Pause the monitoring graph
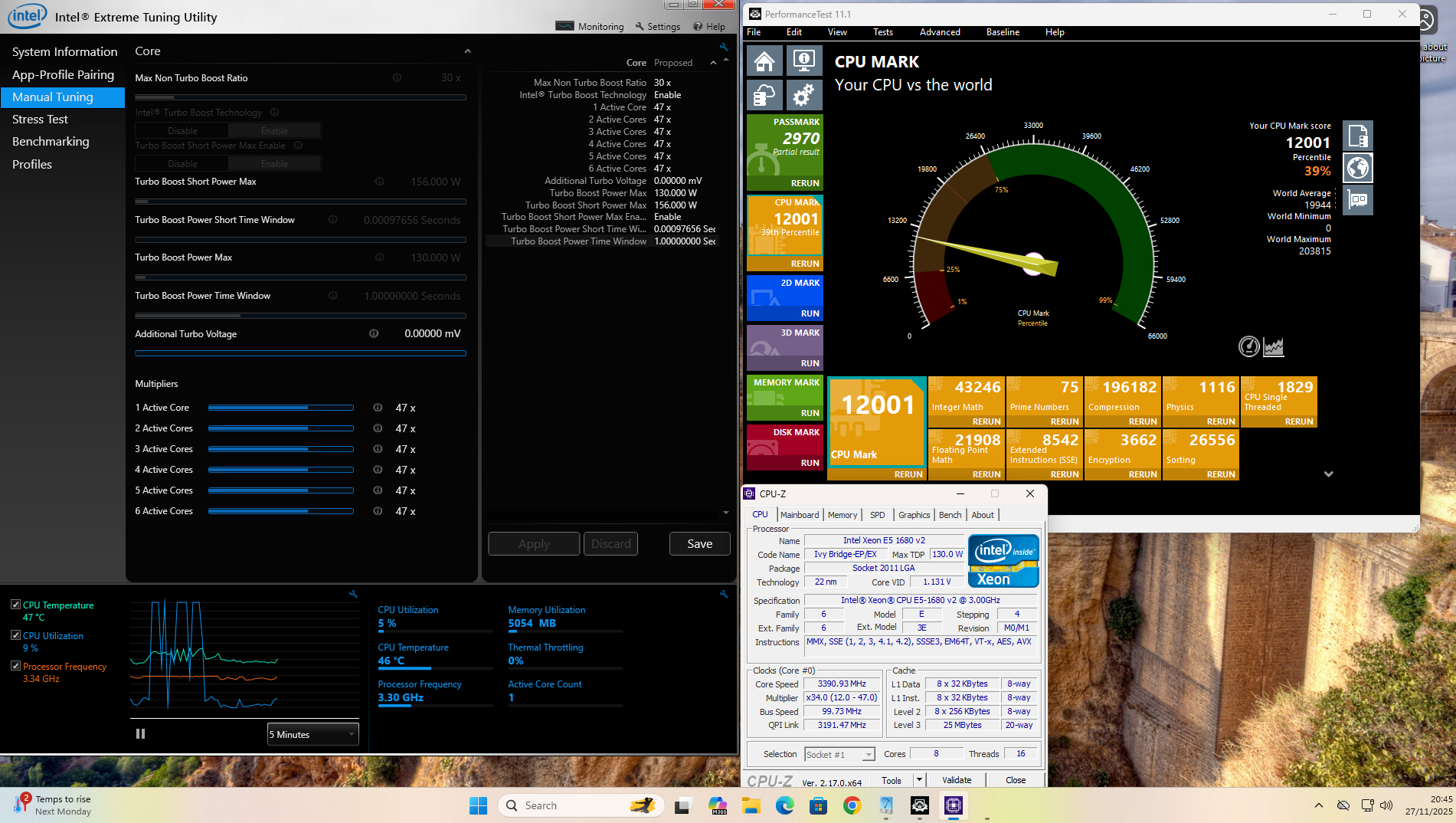 140,734
